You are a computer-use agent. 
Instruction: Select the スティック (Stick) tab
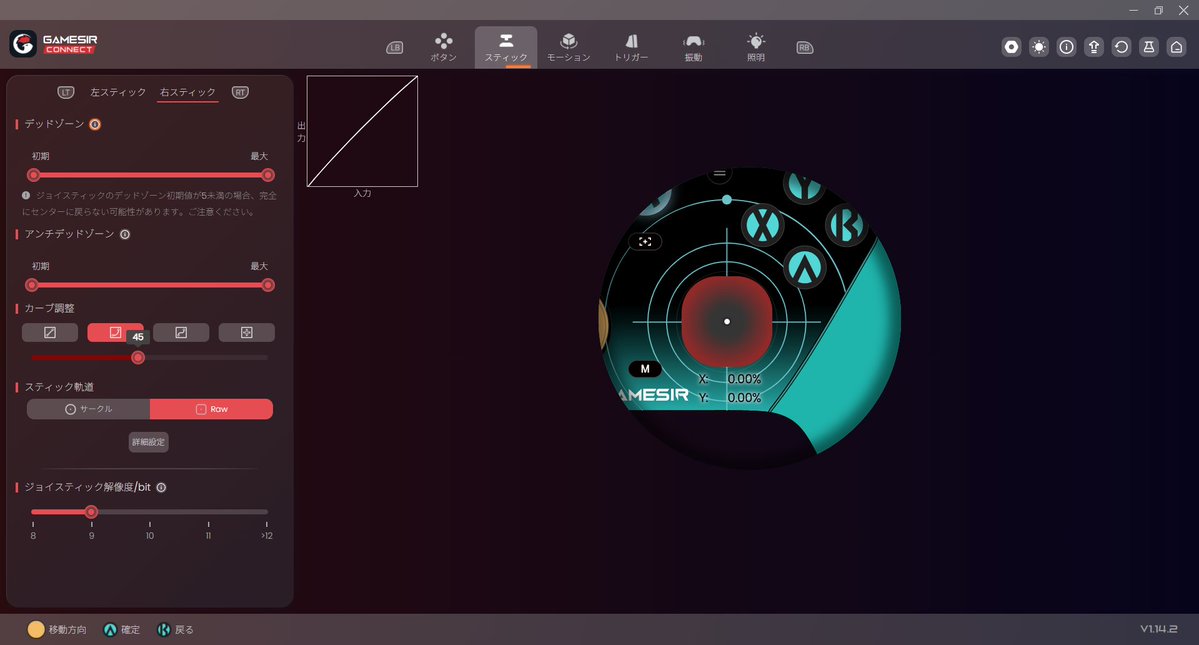pyautogui.click(x=505, y=47)
